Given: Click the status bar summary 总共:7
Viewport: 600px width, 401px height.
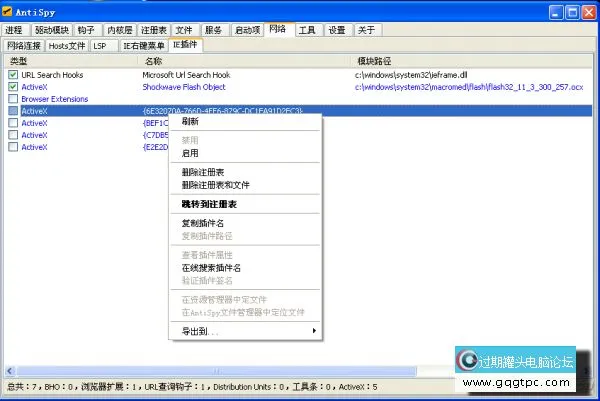Looking at the screenshot, I should coord(21,387).
